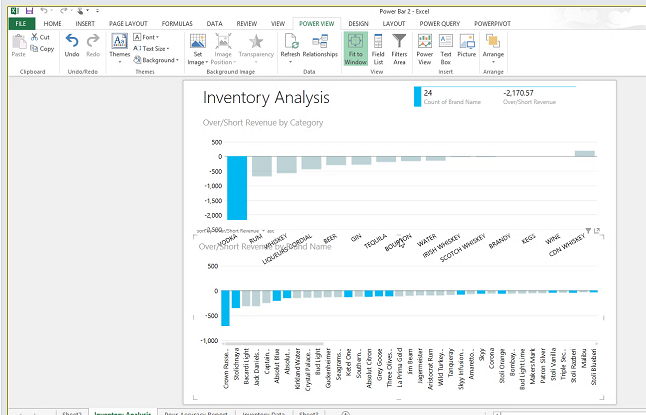Click Set Image background button
Image resolution: width=646 pixels, height=415 pixels.
click(x=197, y=49)
